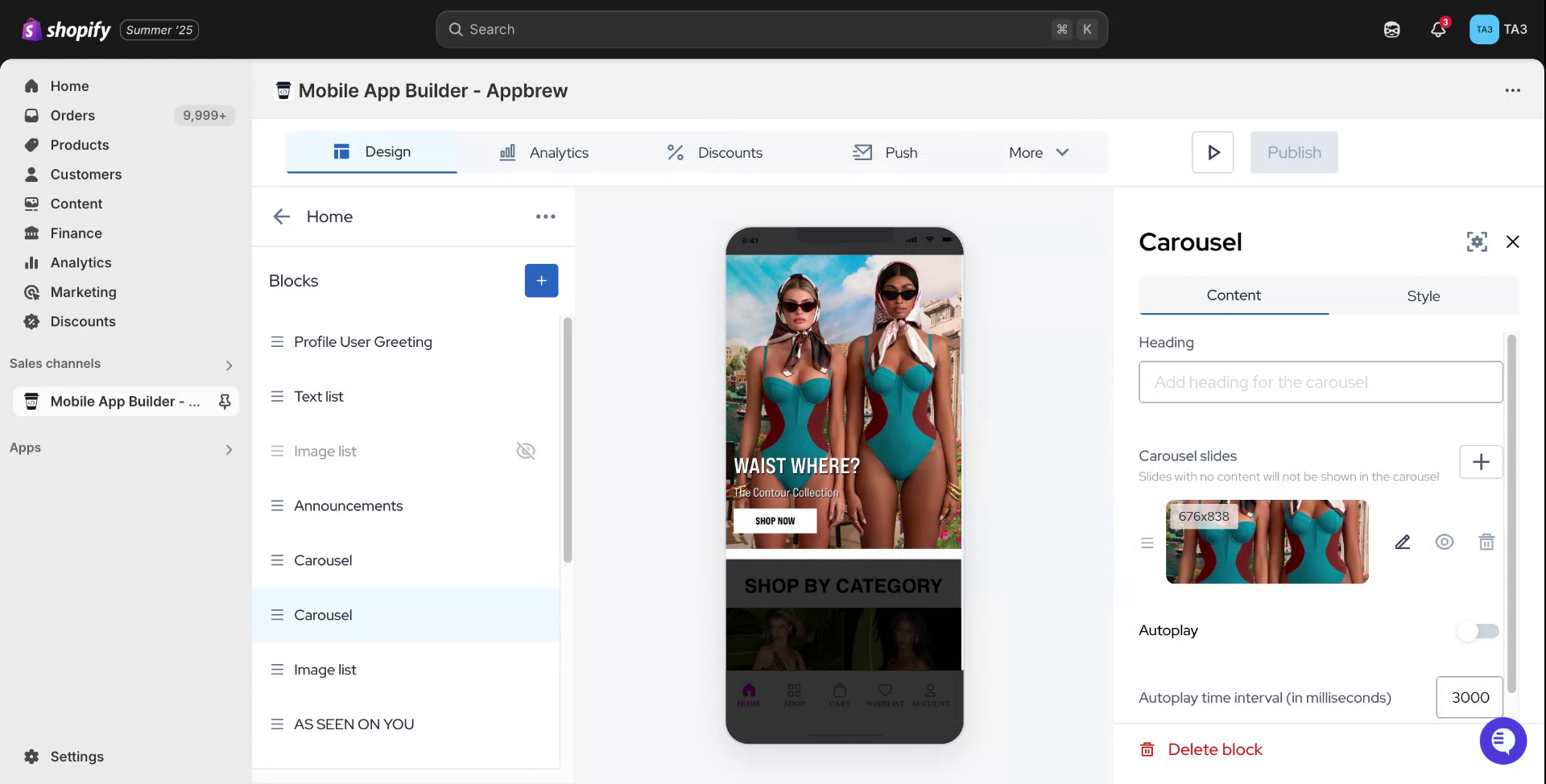Delete the carousel slide with trash icon

(1486, 542)
